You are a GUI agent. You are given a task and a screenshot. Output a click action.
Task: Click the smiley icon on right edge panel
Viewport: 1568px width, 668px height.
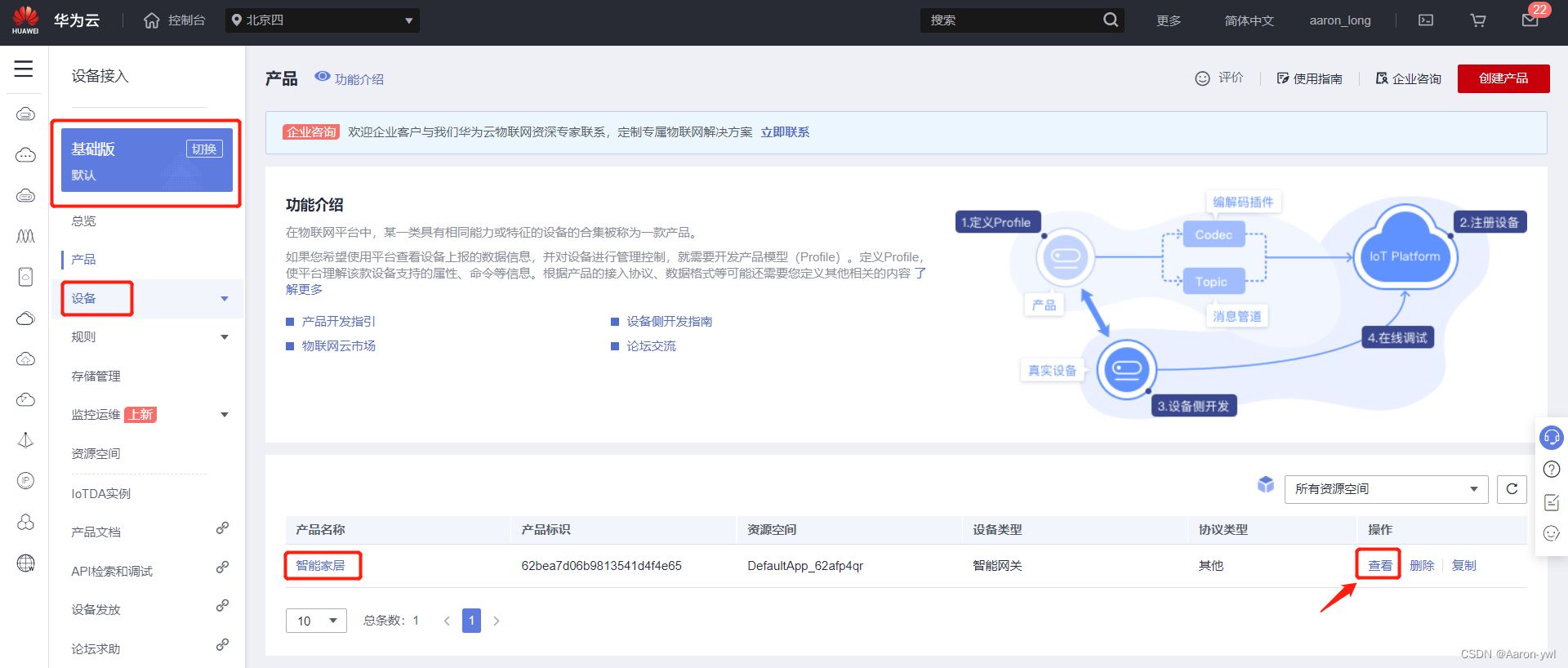pos(1552,533)
